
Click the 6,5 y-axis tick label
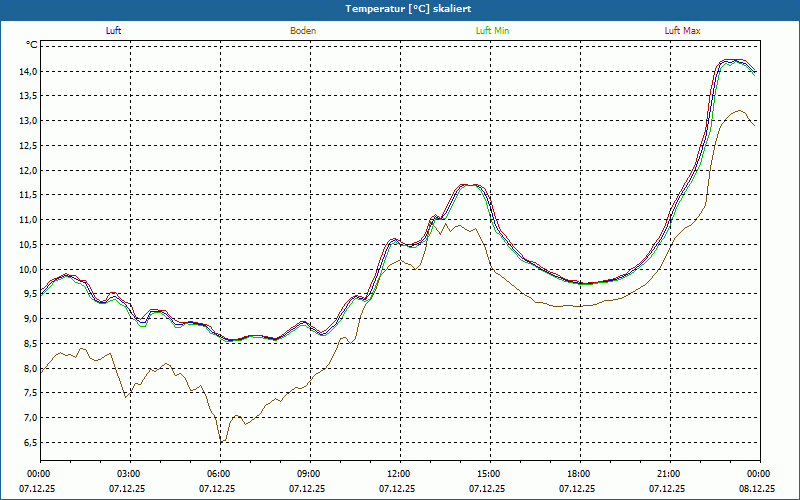(29, 443)
